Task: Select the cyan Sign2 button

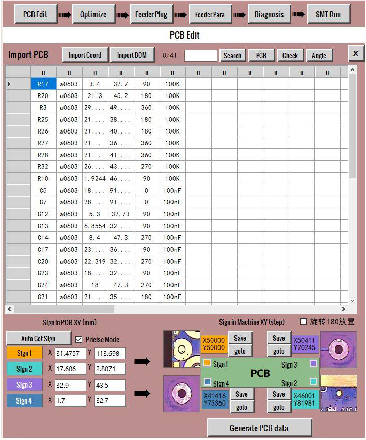Action: click(25, 369)
